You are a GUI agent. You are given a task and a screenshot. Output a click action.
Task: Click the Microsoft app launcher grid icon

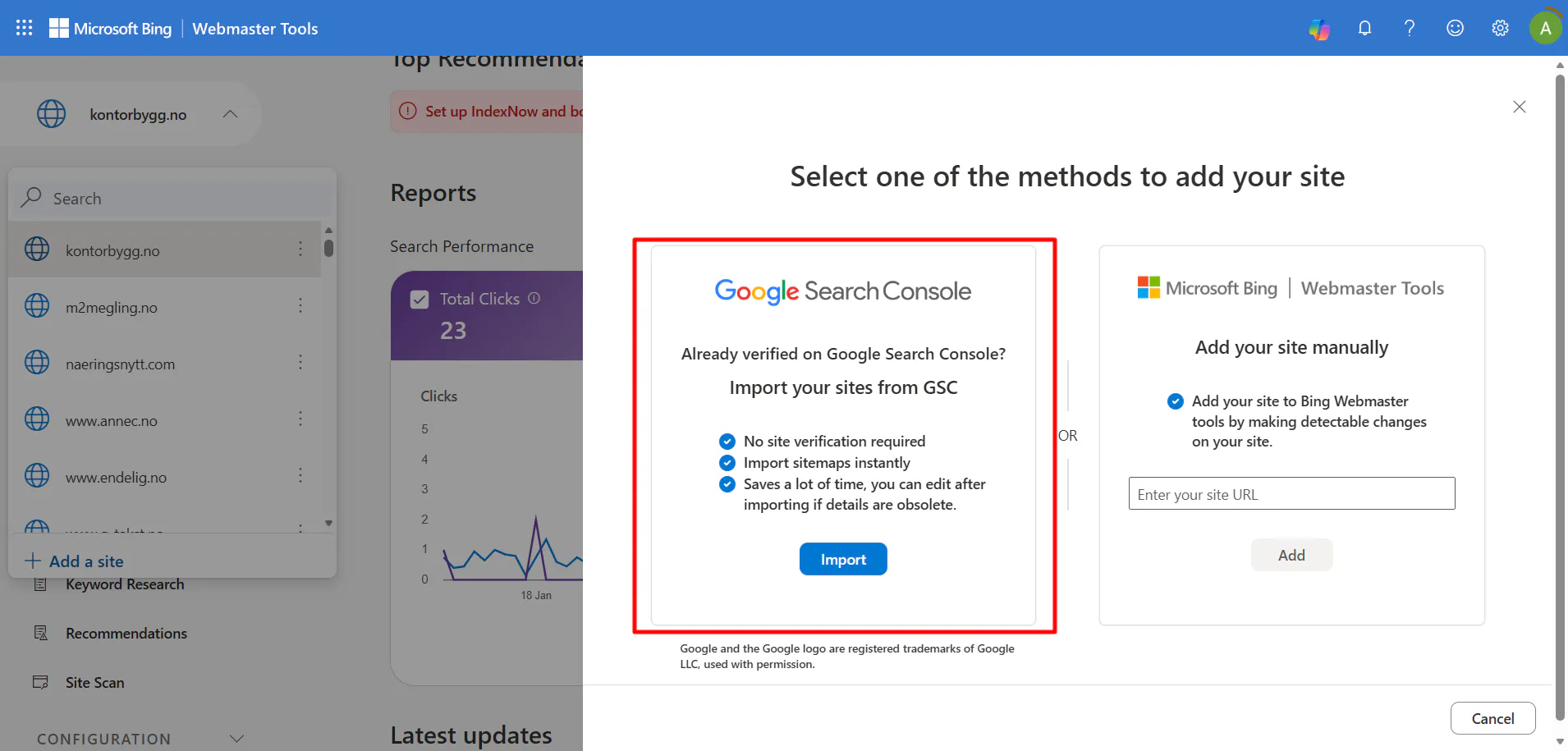23,27
